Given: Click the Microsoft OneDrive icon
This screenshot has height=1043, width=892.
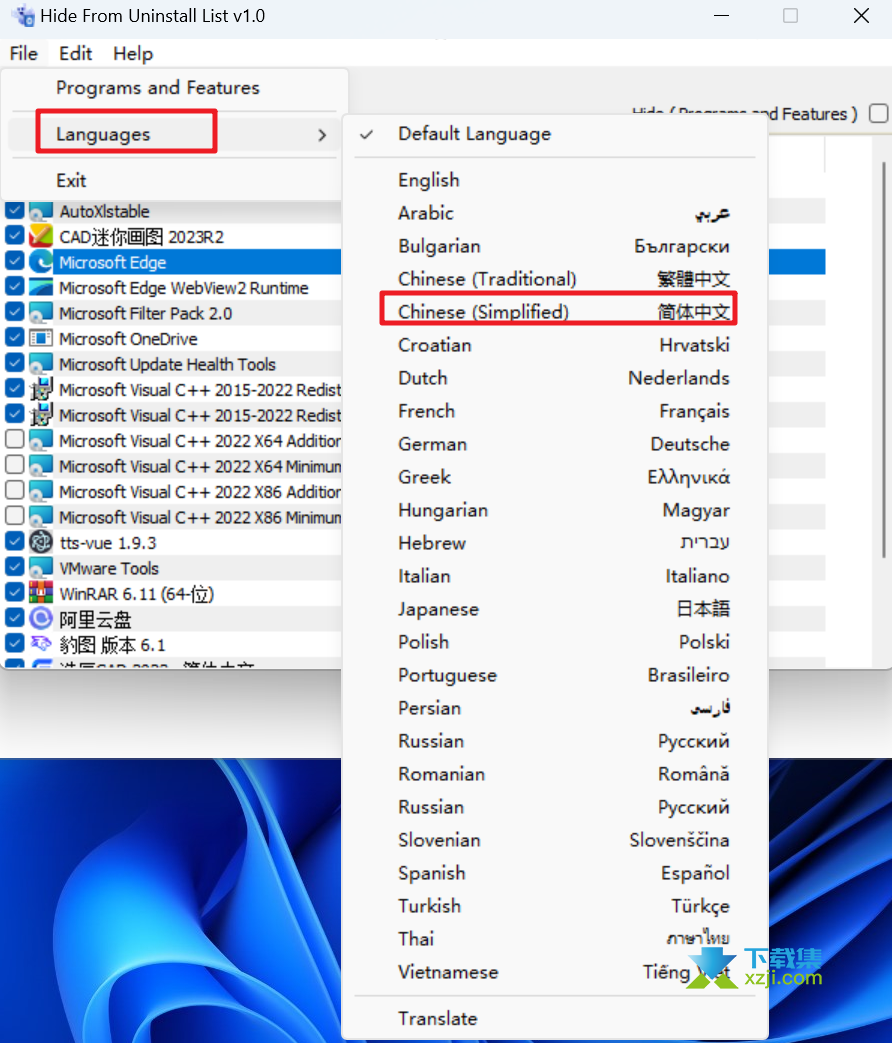Looking at the screenshot, I should click(x=41, y=338).
